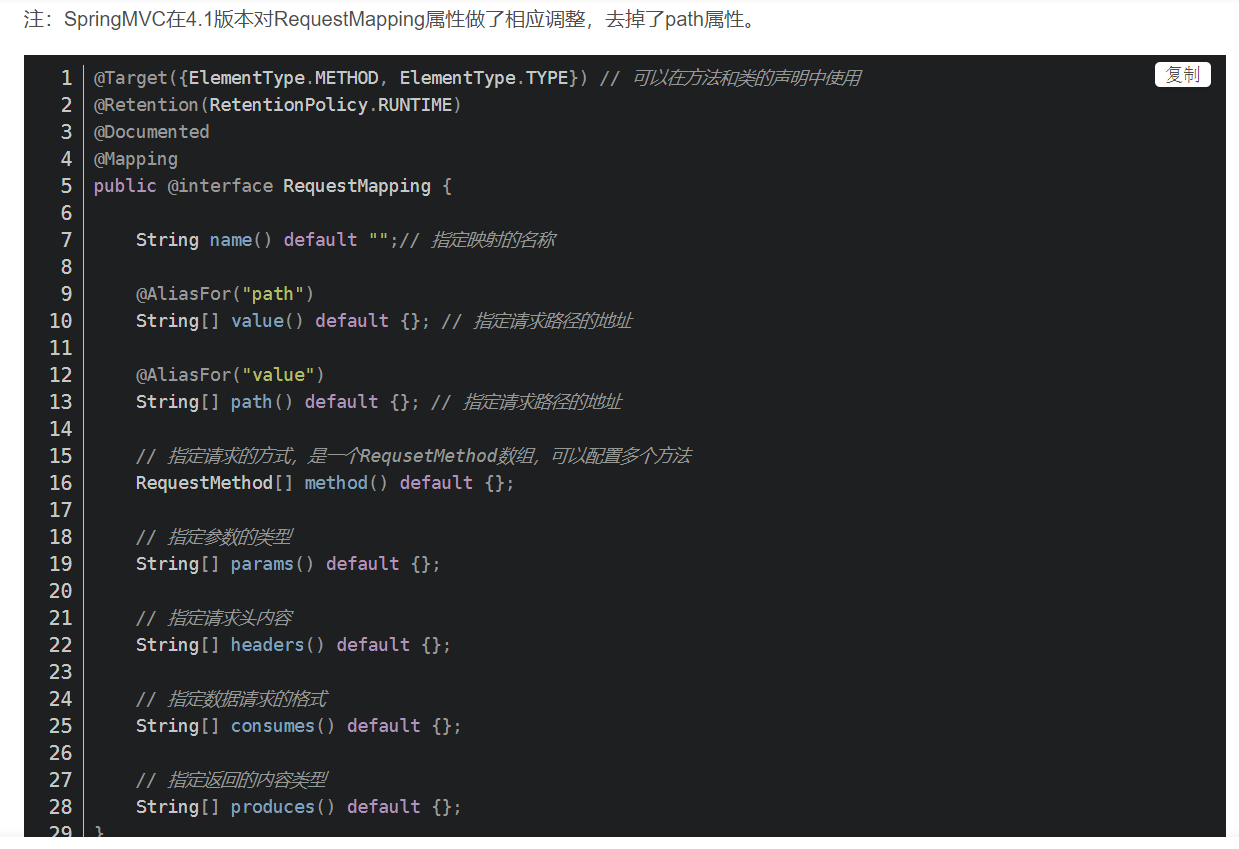Click the line number 28
Viewport: 1239px width, 849px height.
pos(60,807)
